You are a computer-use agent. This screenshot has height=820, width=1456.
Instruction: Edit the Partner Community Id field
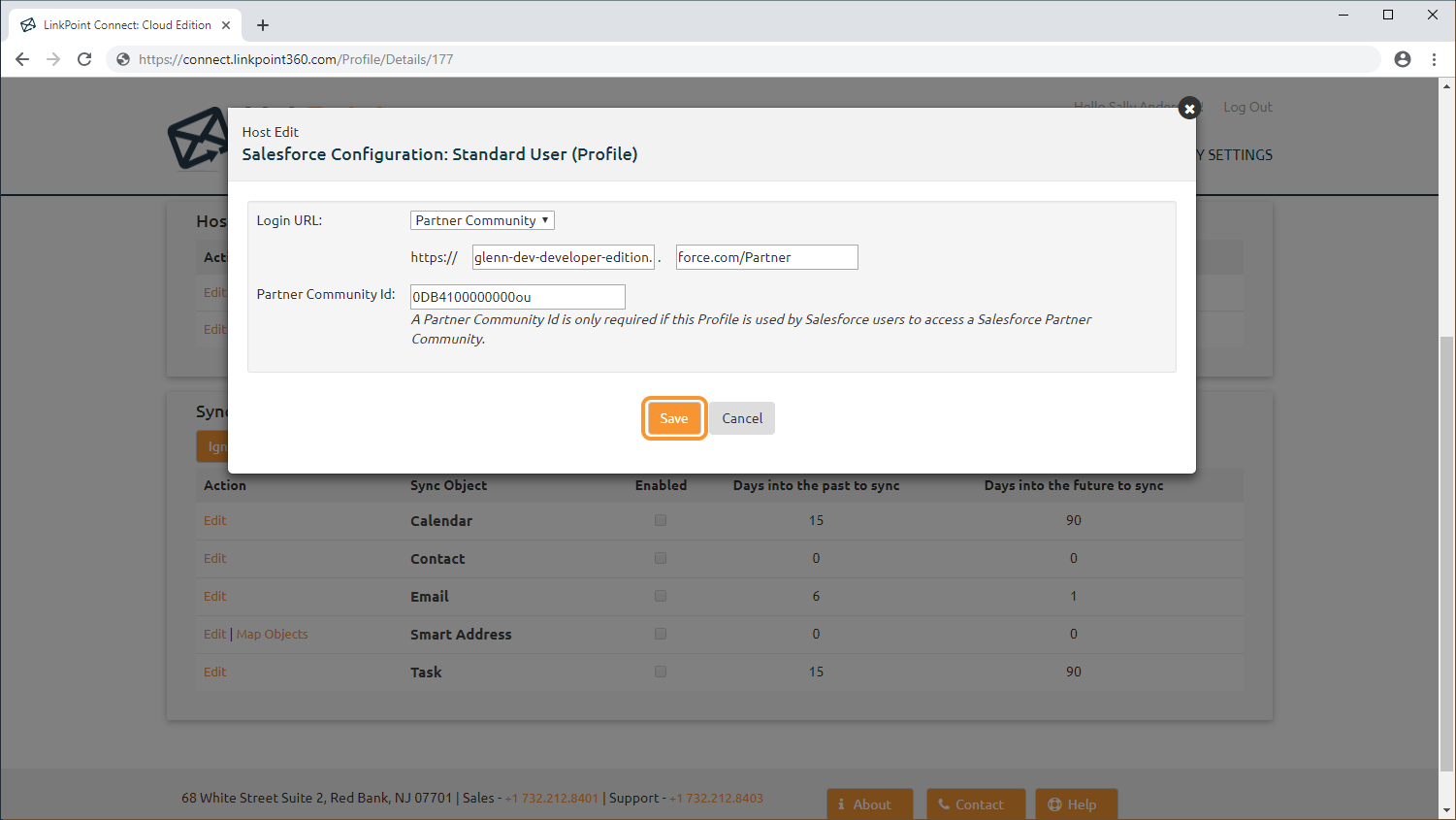[518, 297]
